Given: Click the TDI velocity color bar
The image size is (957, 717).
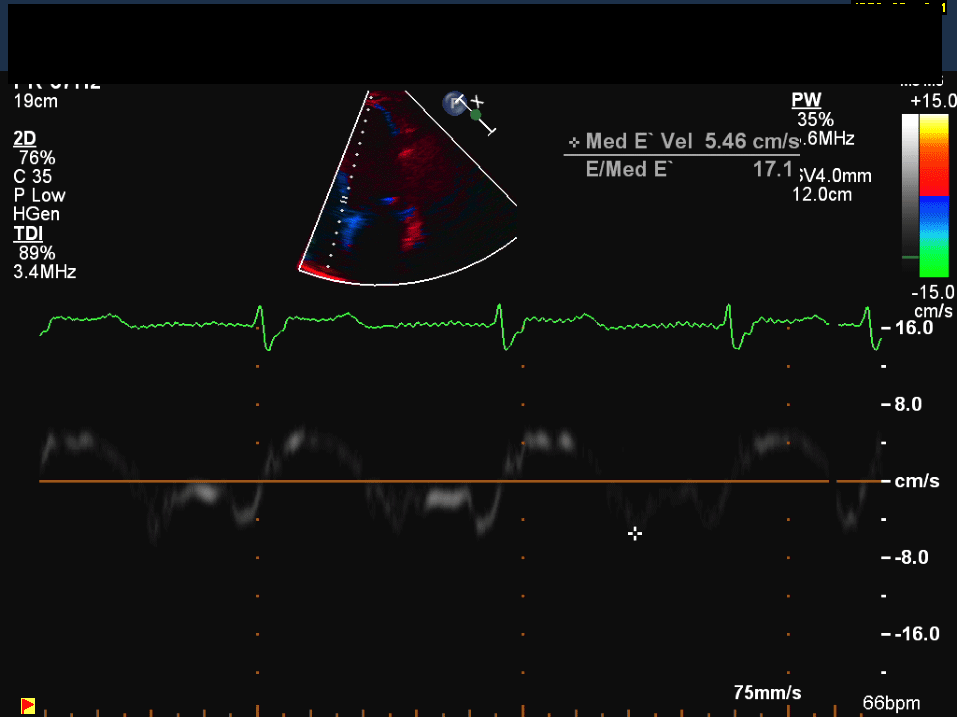Looking at the screenshot, I should click(x=934, y=195).
